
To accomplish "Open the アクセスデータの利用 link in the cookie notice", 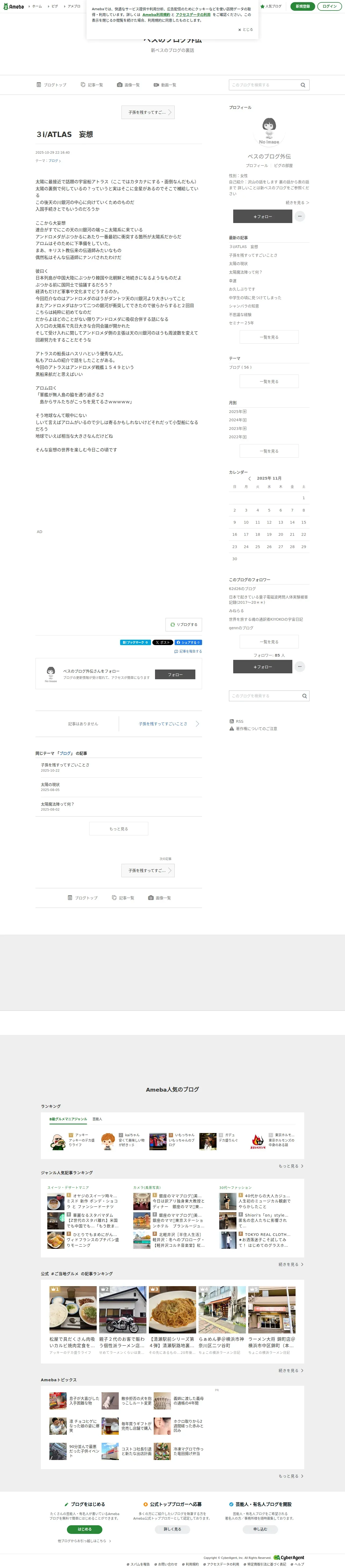I will (x=193, y=15).
